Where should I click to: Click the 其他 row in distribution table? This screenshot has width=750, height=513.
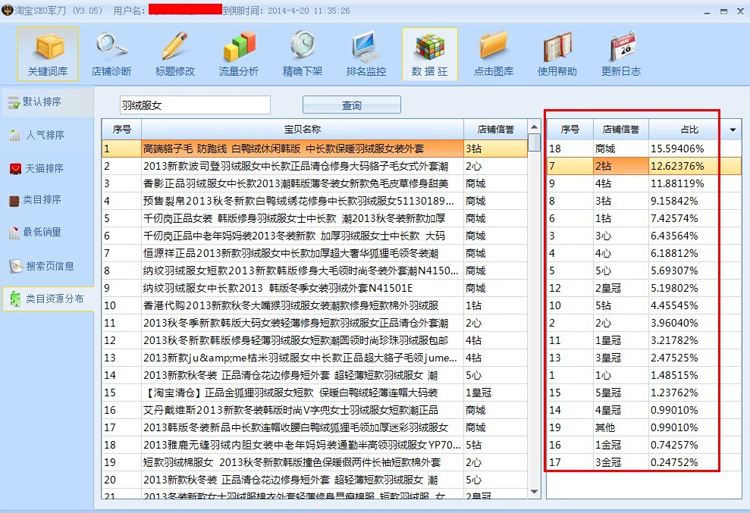(x=644, y=427)
